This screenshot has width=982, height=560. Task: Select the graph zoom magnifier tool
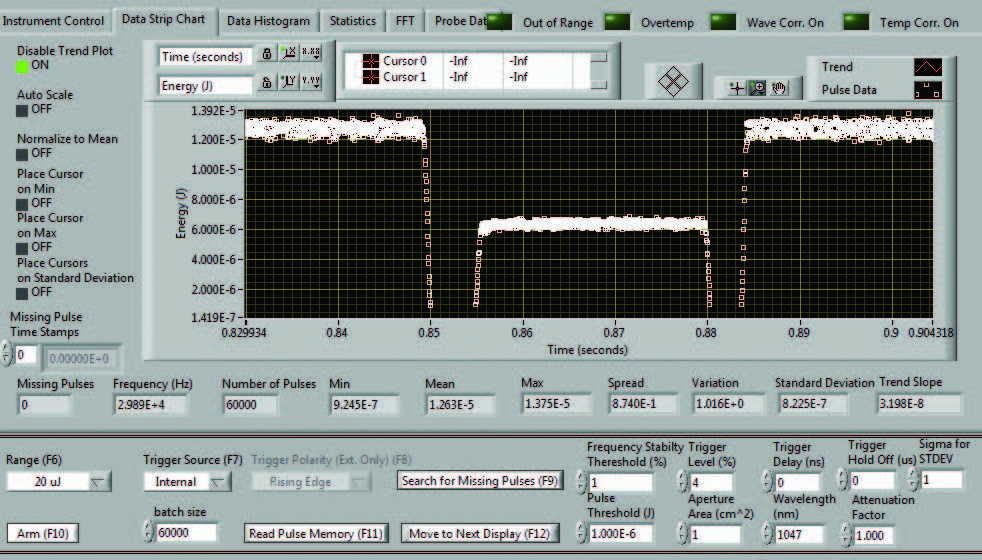coord(758,88)
